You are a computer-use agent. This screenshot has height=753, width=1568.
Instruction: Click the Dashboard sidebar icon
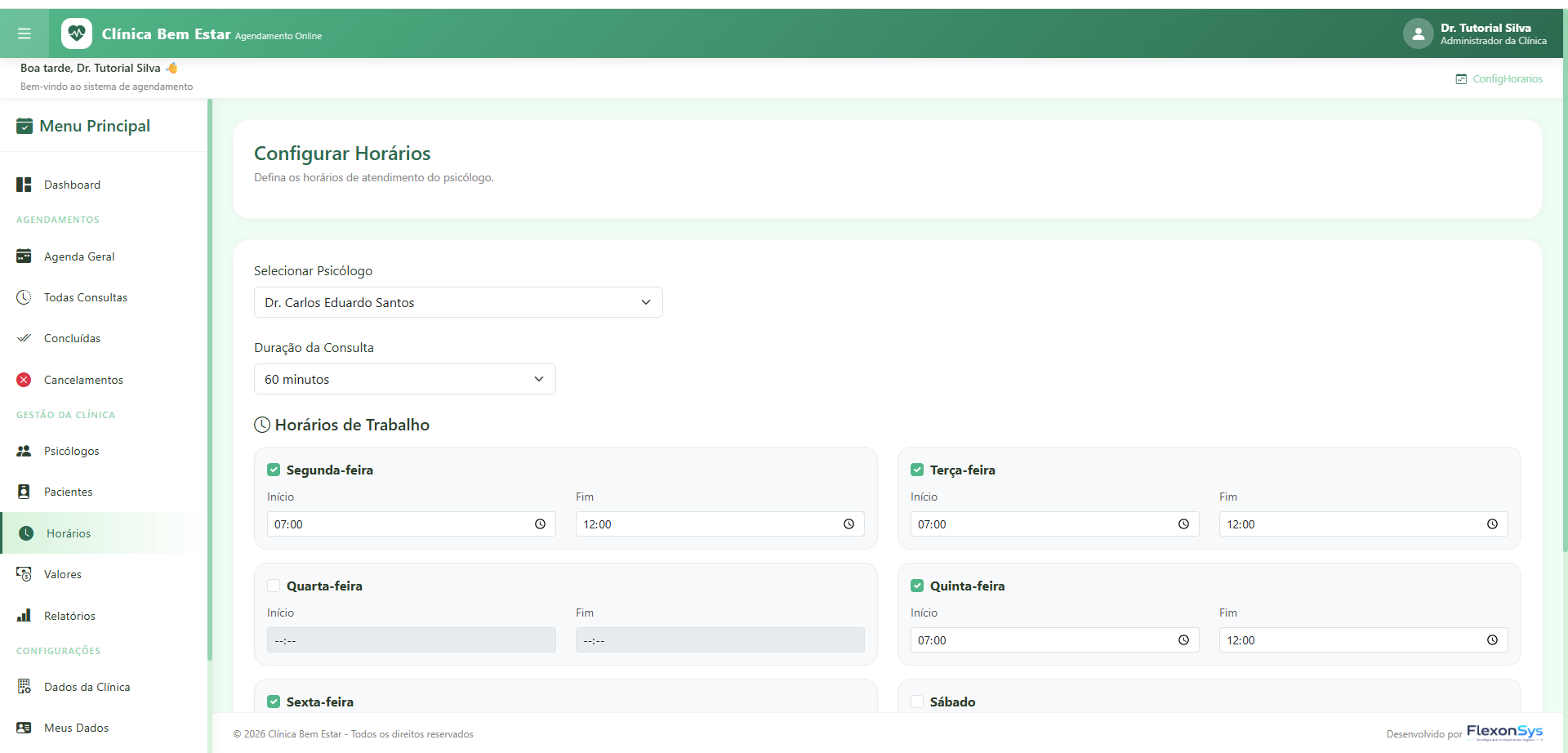24,185
